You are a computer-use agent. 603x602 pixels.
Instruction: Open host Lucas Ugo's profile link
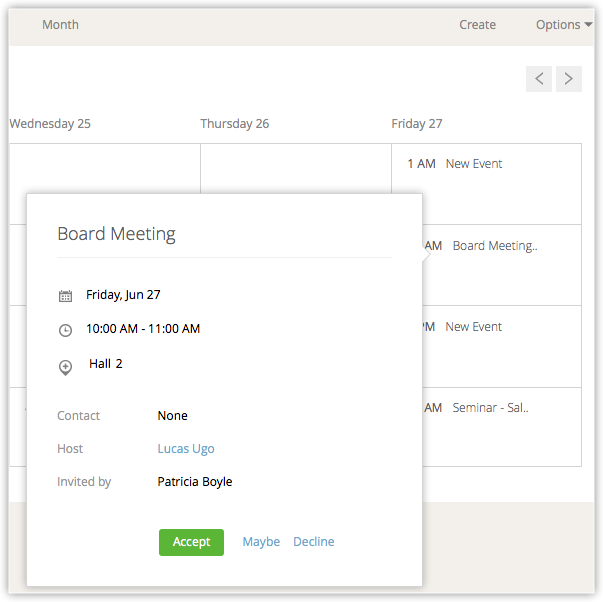tap(186, 449)
